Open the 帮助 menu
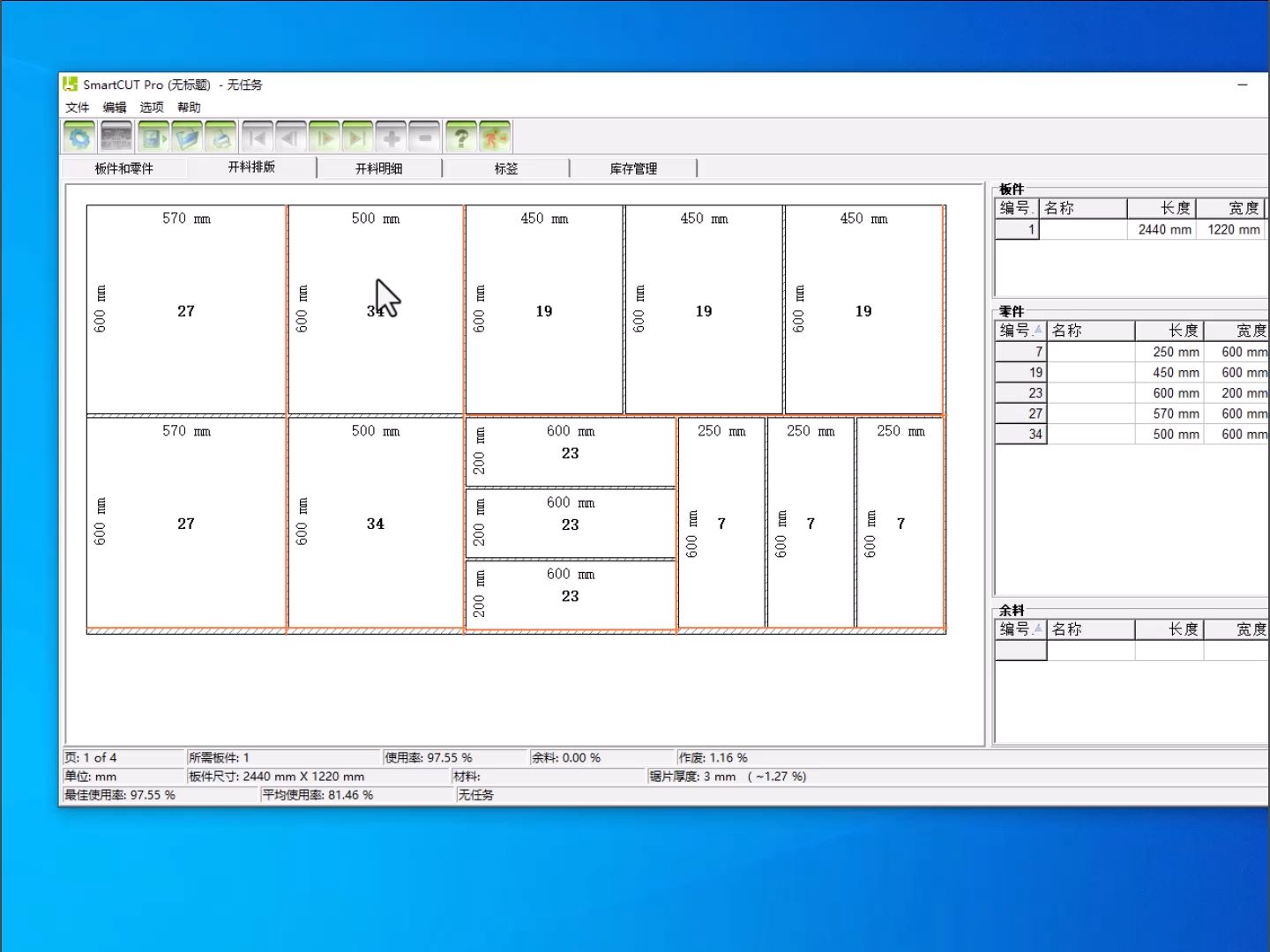The height and width of the screenshot is (952, 1270). click(x=189, y=108)
